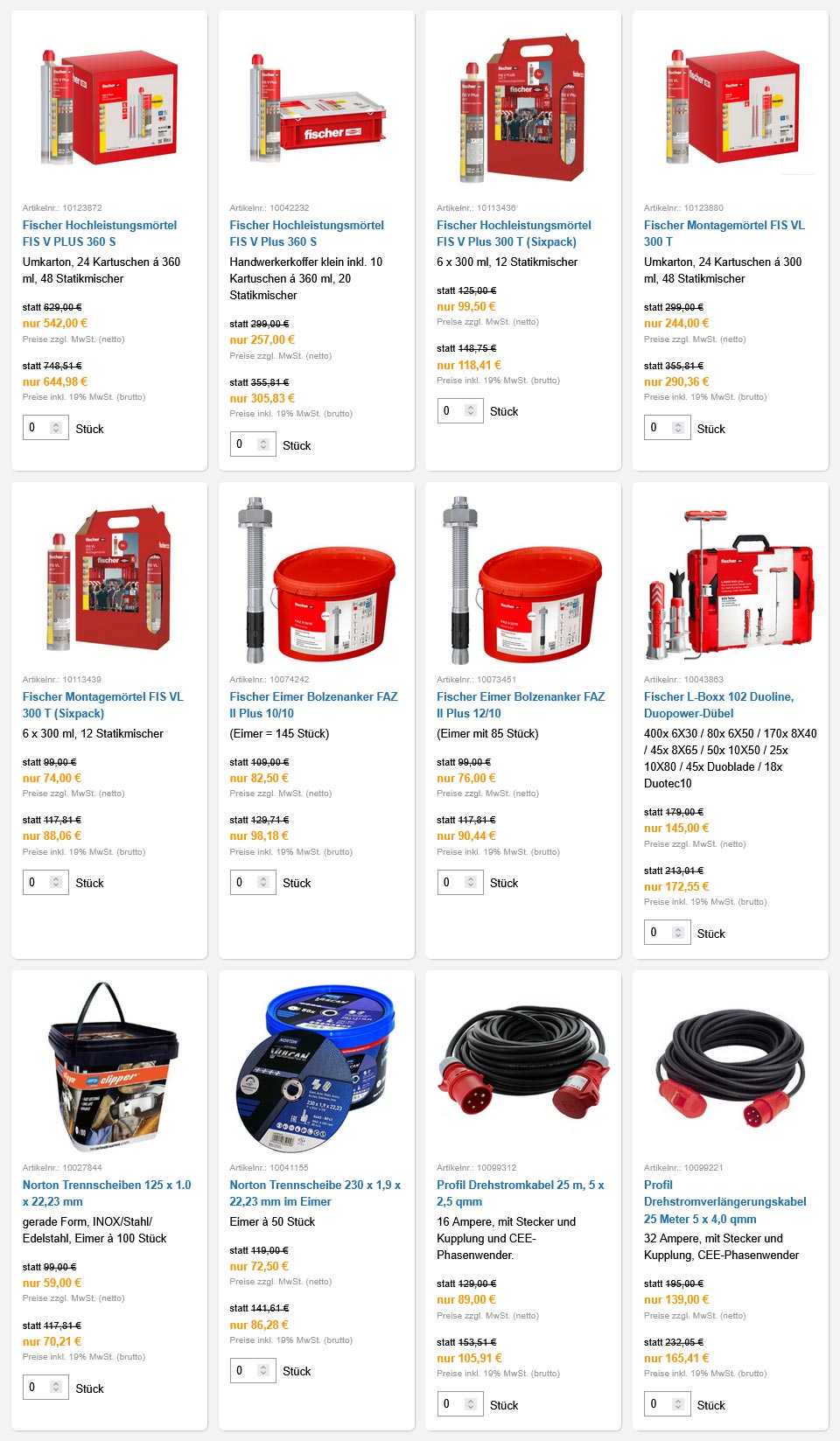The width and height of the screenshot is (840, 1441).
Task: Open FIS VL 300 T Sixpack product image
Action: [x=109, y=577]
